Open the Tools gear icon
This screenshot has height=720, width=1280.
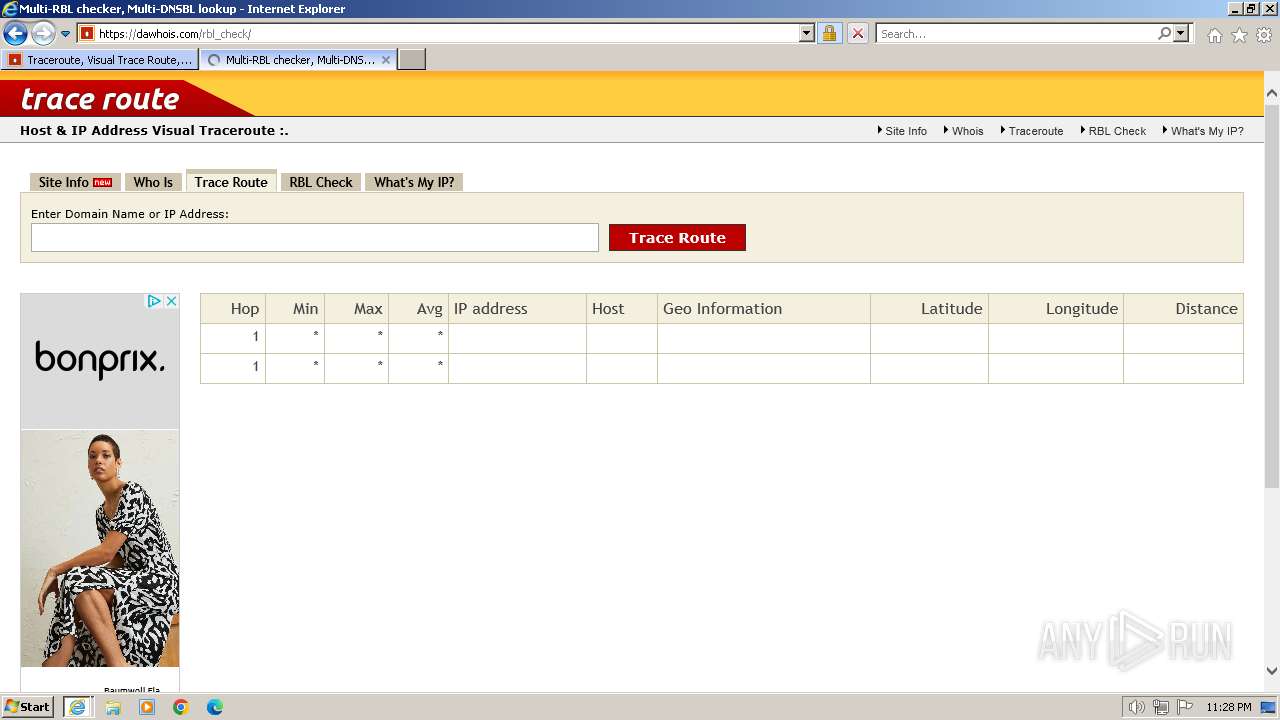[x=1264, y=35]
